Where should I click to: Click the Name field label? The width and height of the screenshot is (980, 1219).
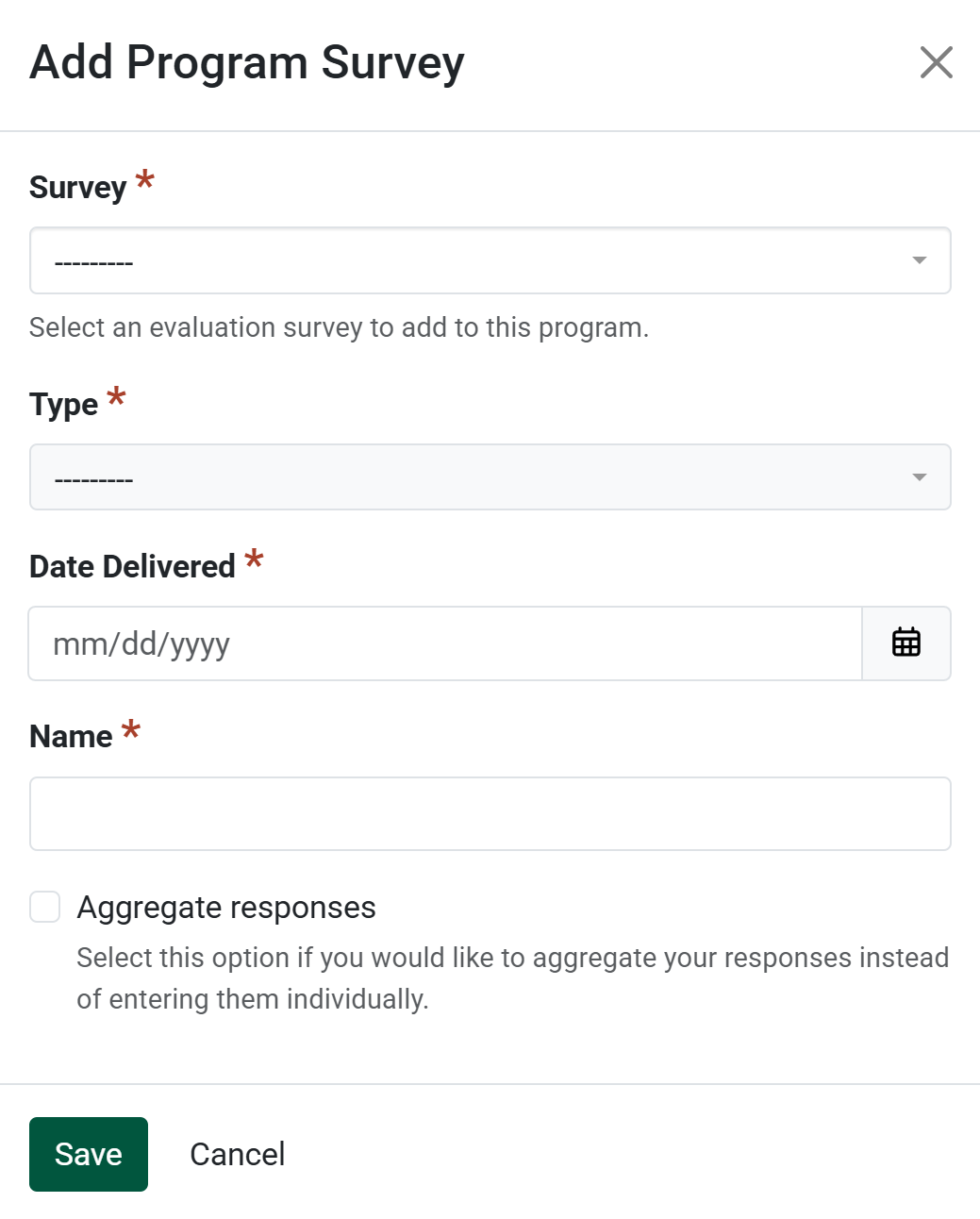click(x=71, y=736)
